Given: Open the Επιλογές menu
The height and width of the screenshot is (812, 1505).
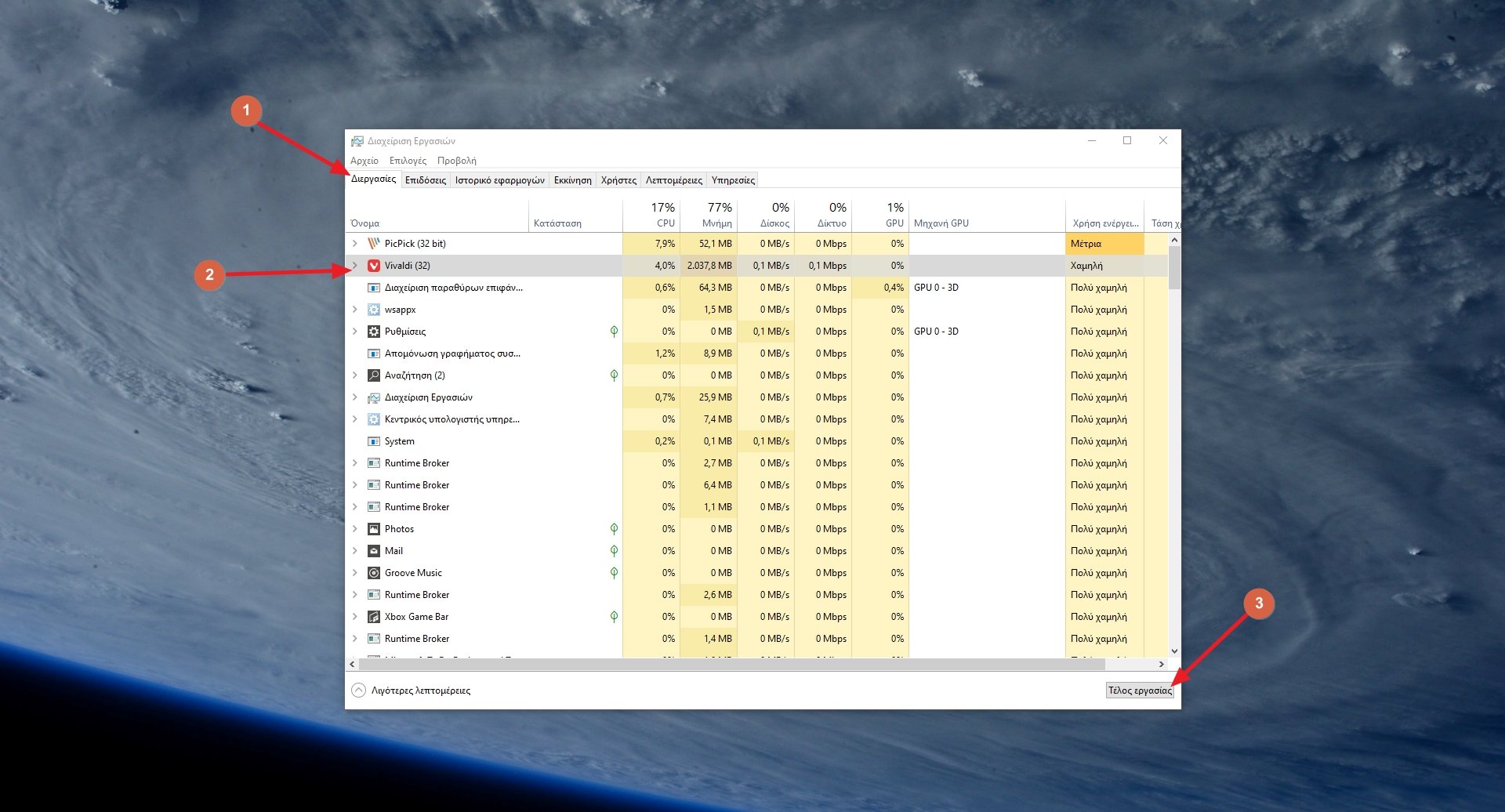Looking at the screenshot, I should [x=408, y=161].
